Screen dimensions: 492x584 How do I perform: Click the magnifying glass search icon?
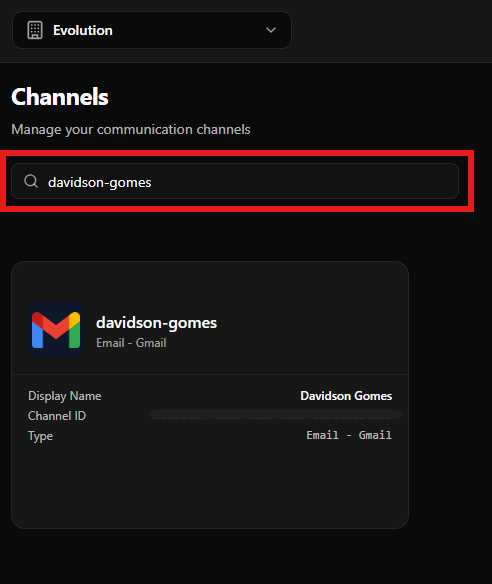click(x=31, y=181)
